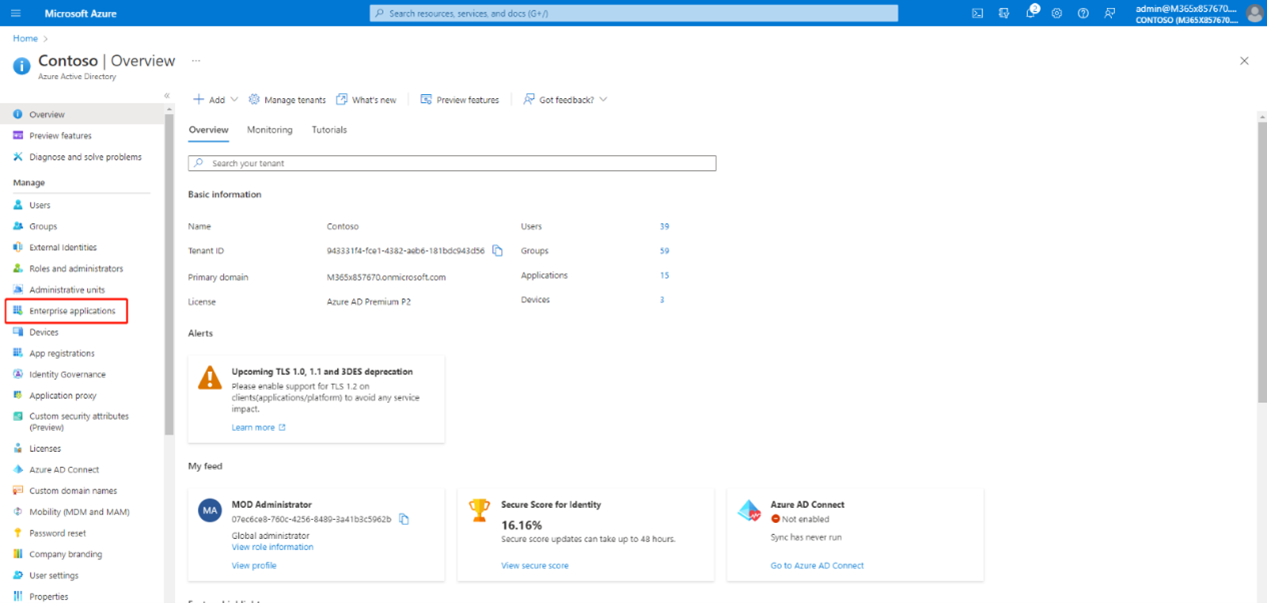Collapse the left navigation pane
The height and width of the screenshot is (603, 1267).
[167, 96]
